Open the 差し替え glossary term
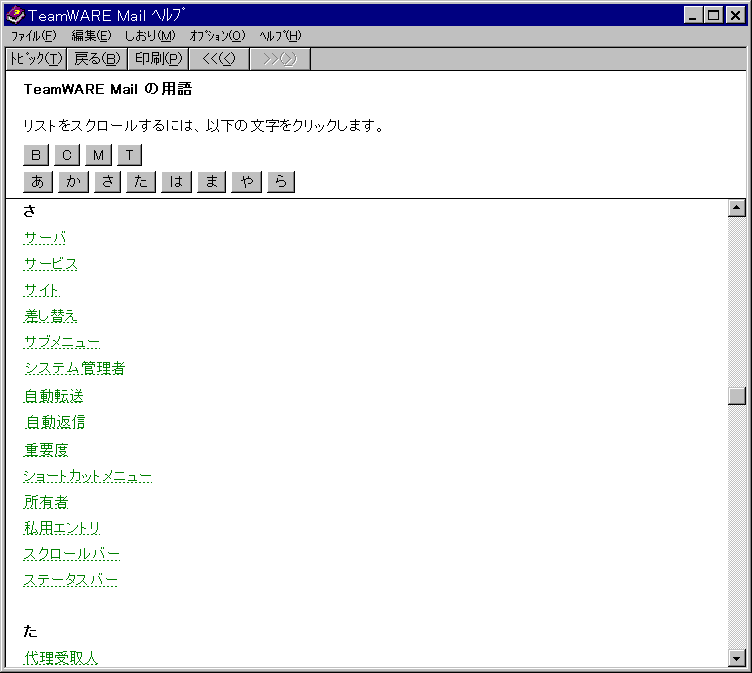The image size is (752, 673). (x=50, y=316)
